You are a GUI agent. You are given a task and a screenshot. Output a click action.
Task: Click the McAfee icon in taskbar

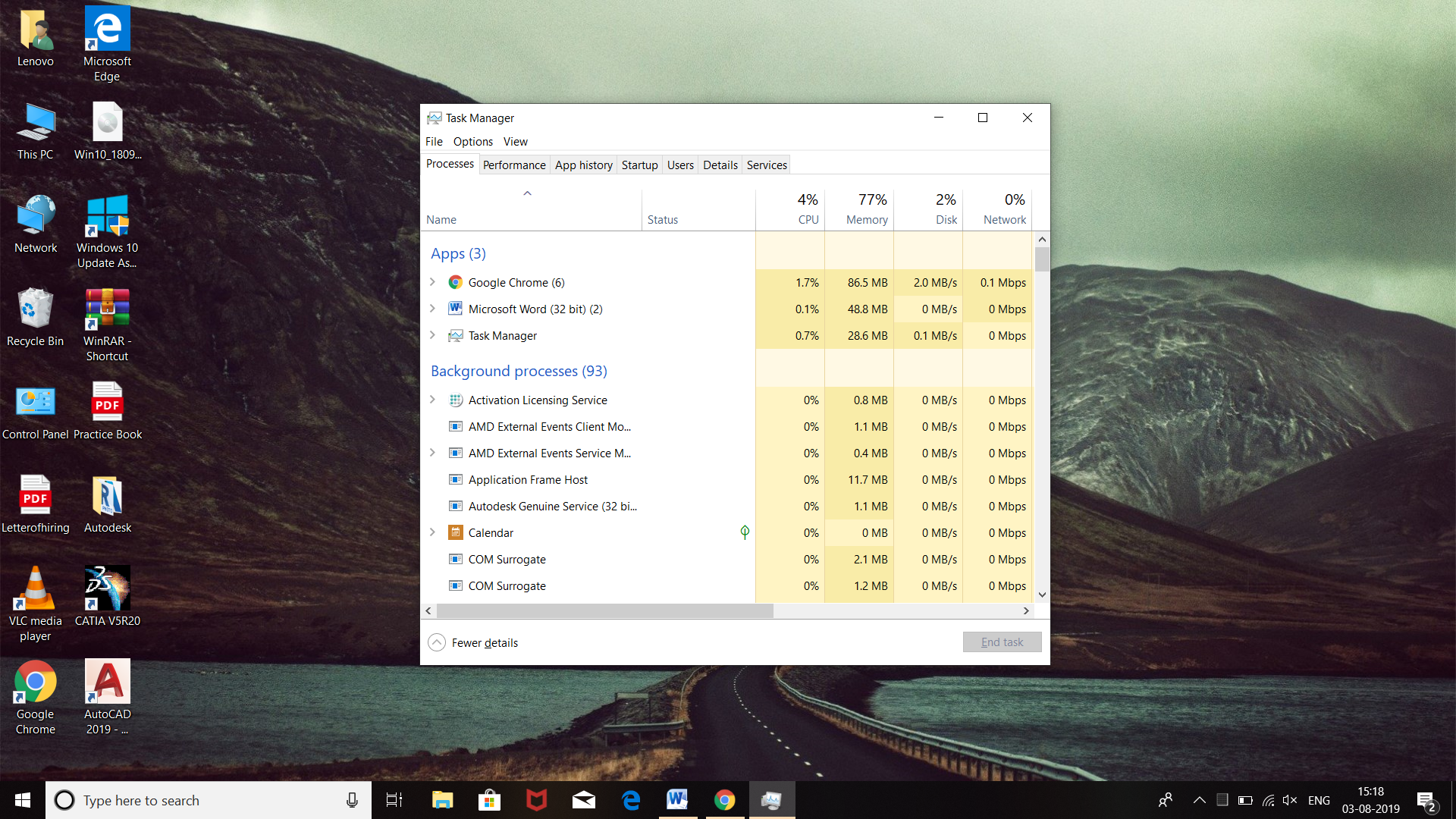click(536, 800)
